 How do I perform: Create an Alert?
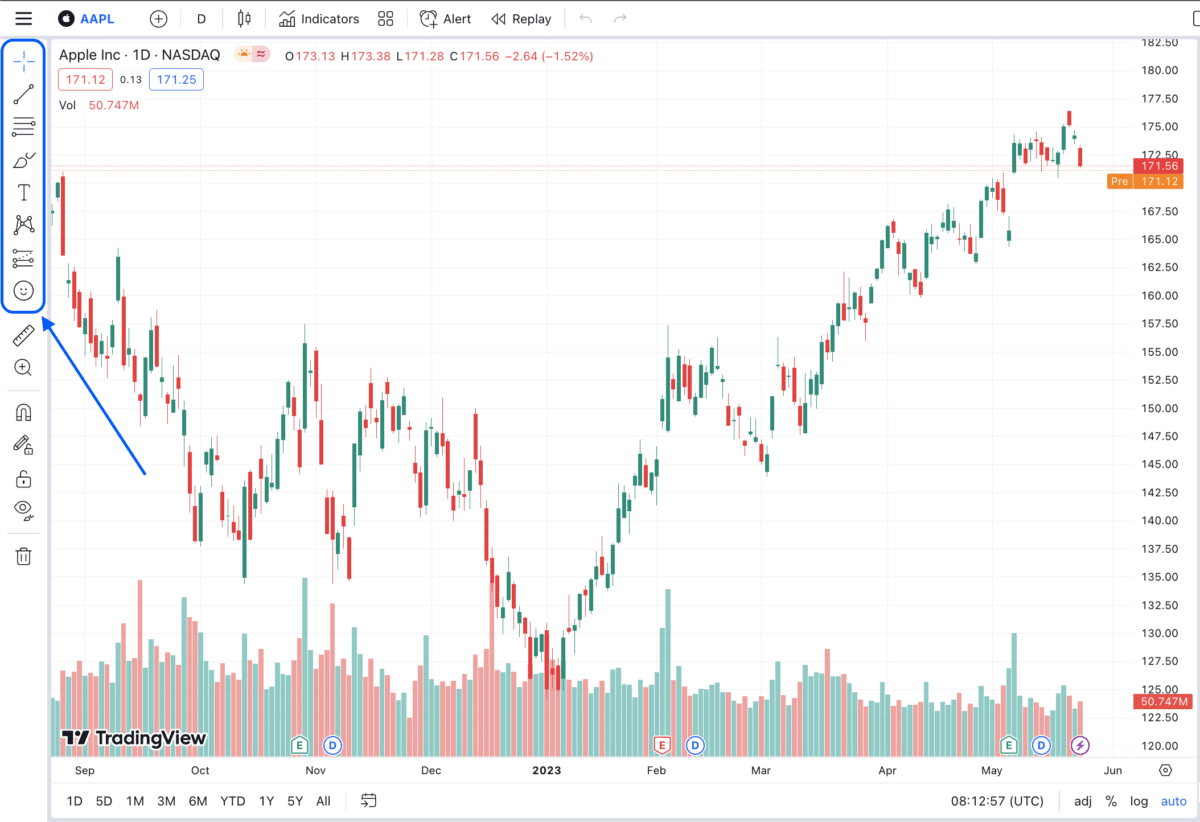pos(445,19)
